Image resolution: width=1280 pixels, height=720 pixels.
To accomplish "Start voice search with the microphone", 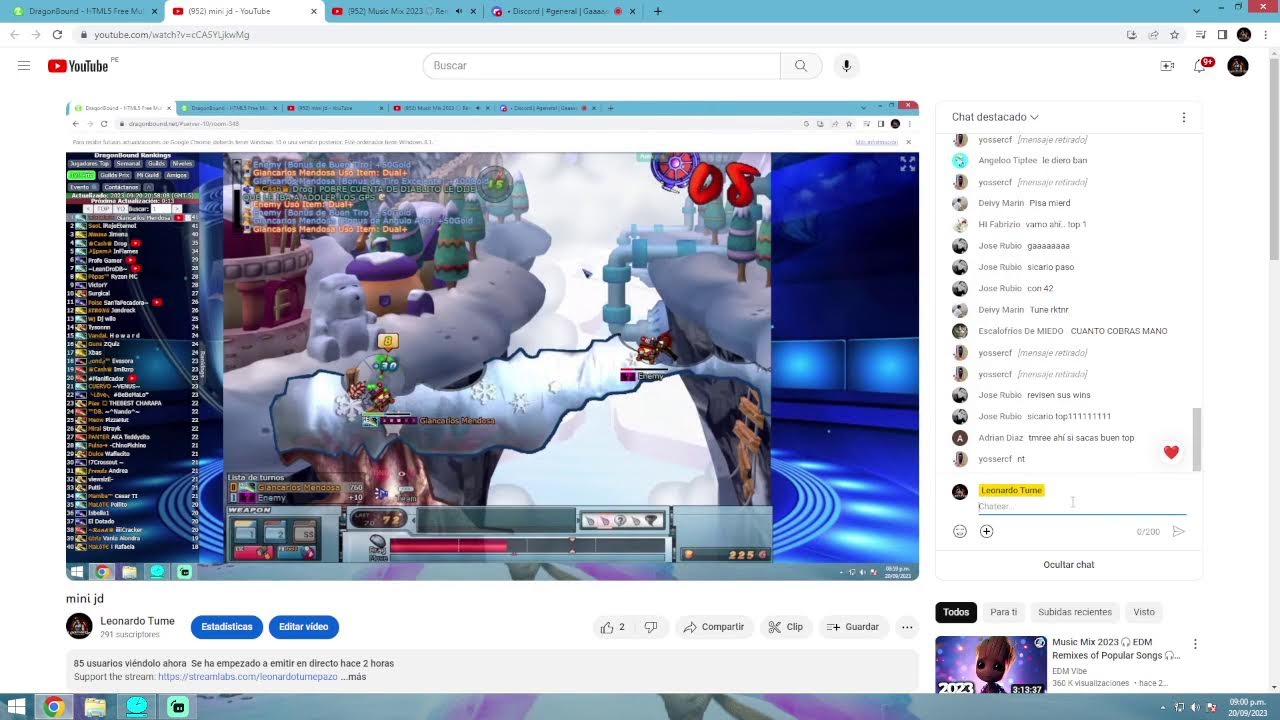I will 846,66.
